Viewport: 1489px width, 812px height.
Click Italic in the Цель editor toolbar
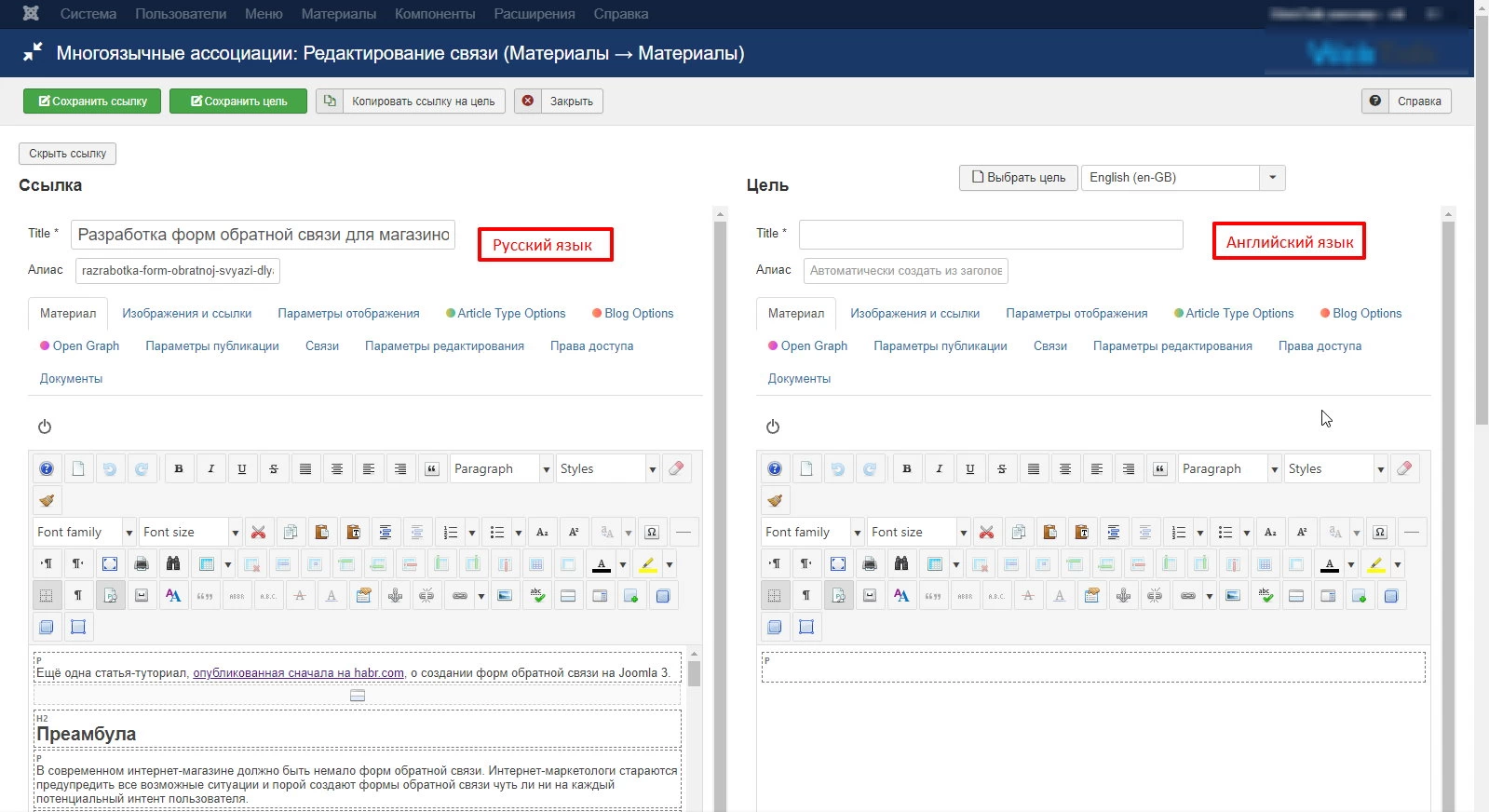pos(939,468)
